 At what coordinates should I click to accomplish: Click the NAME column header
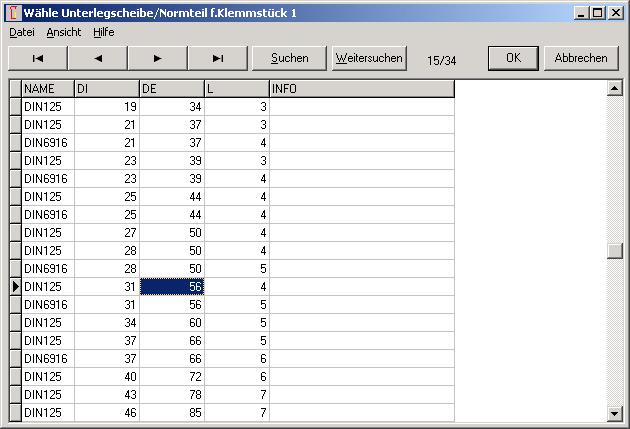[x=47, y=89]
